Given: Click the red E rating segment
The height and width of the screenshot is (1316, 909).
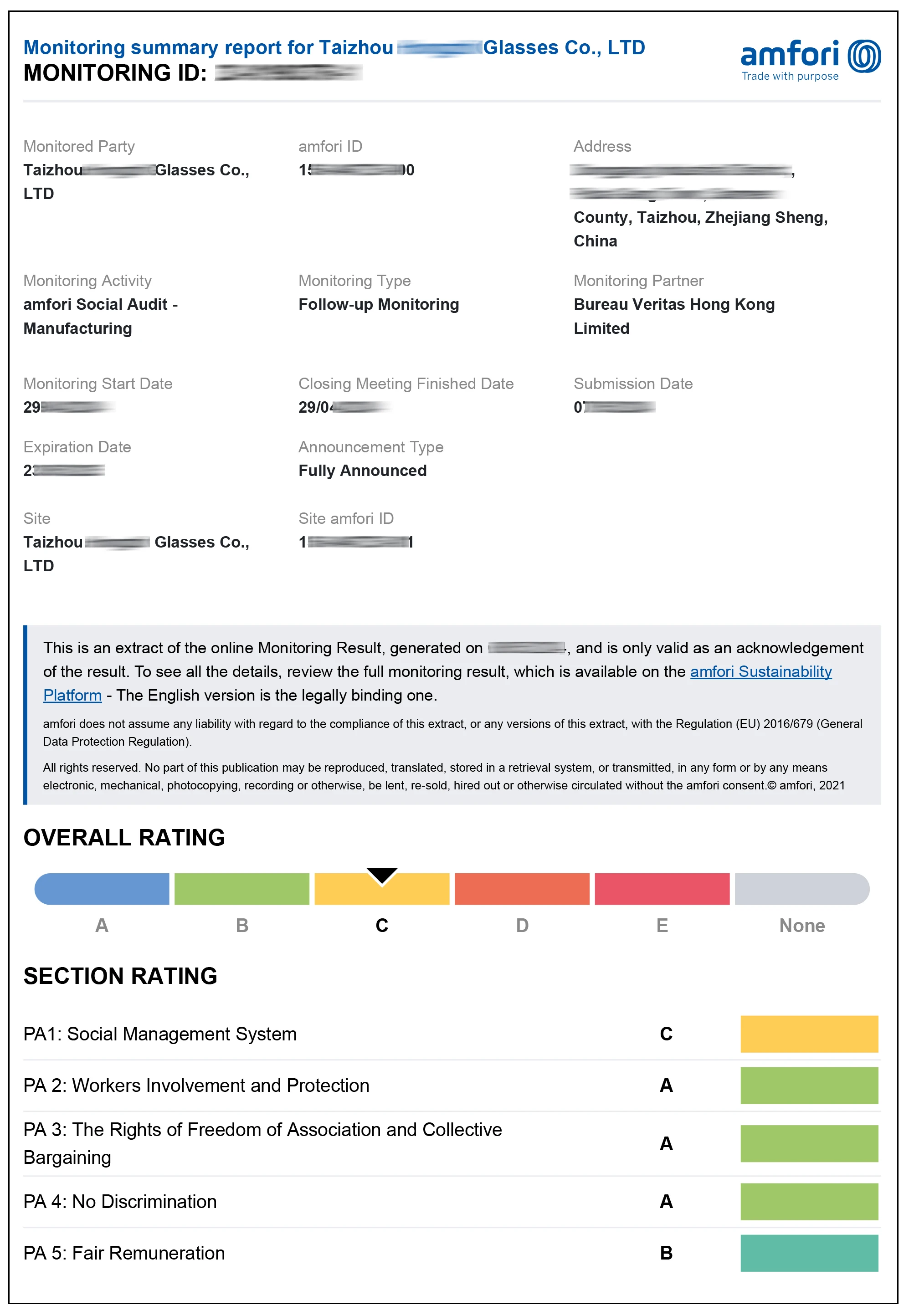Looking at the screenshot, I should (662, 889).
